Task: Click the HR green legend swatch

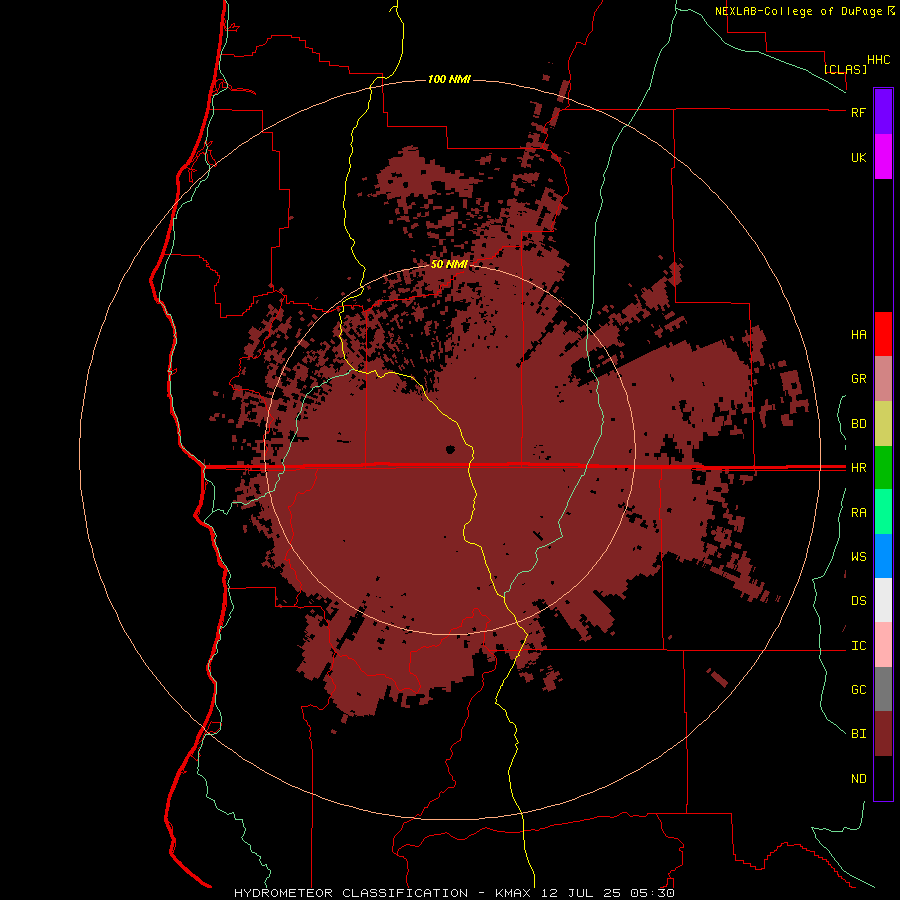Action: point(883,467)
